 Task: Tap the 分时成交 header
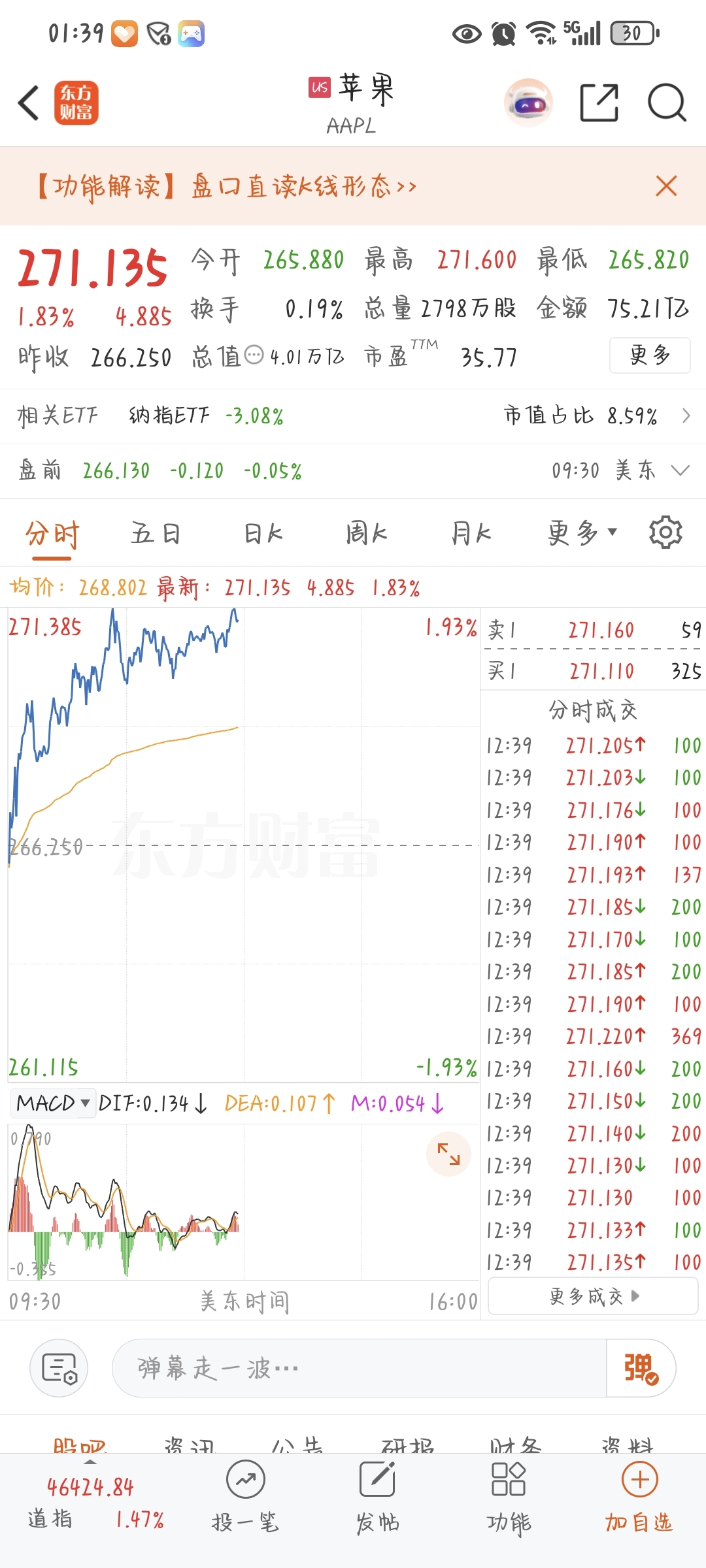click(x=592, y=710)
